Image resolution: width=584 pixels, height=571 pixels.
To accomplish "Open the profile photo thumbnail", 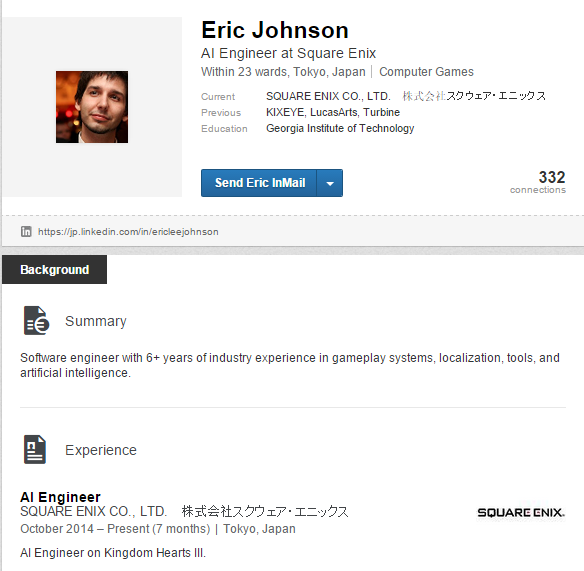I will (92, 107).
